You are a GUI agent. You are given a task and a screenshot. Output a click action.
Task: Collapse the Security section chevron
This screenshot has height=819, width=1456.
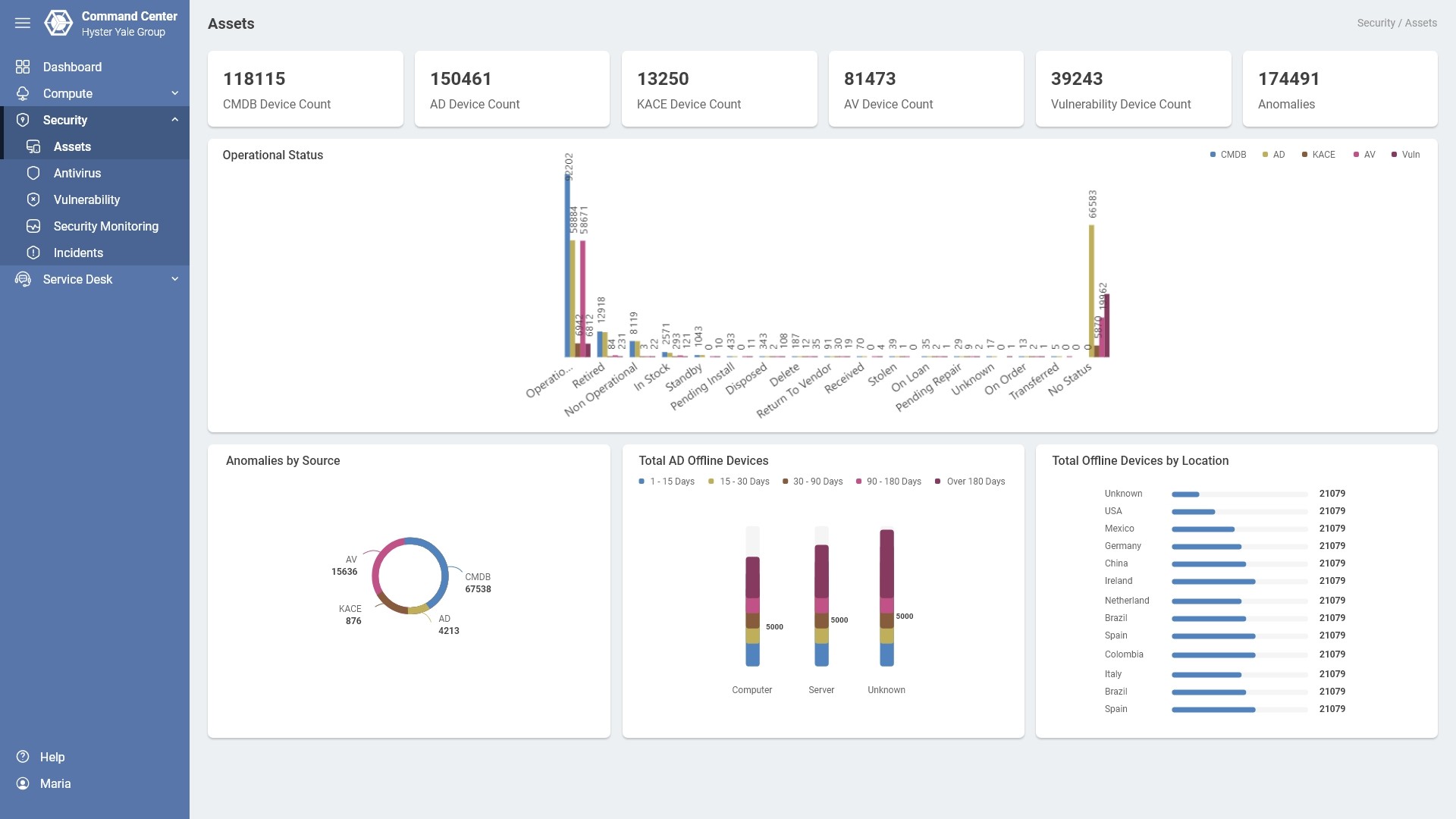175,120
